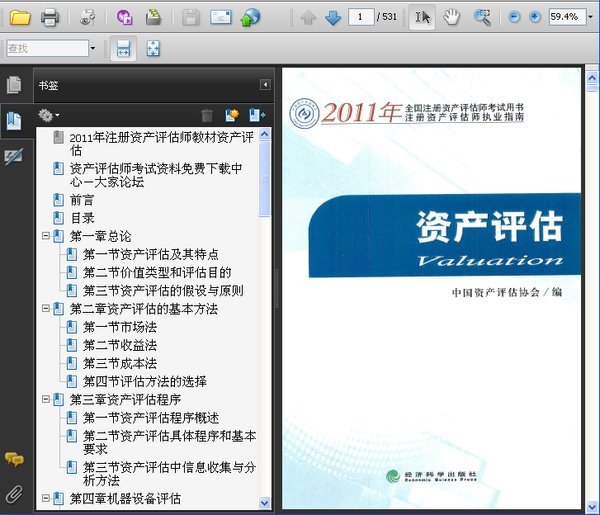Click the green-arrow document export icon

coord(153,17)
